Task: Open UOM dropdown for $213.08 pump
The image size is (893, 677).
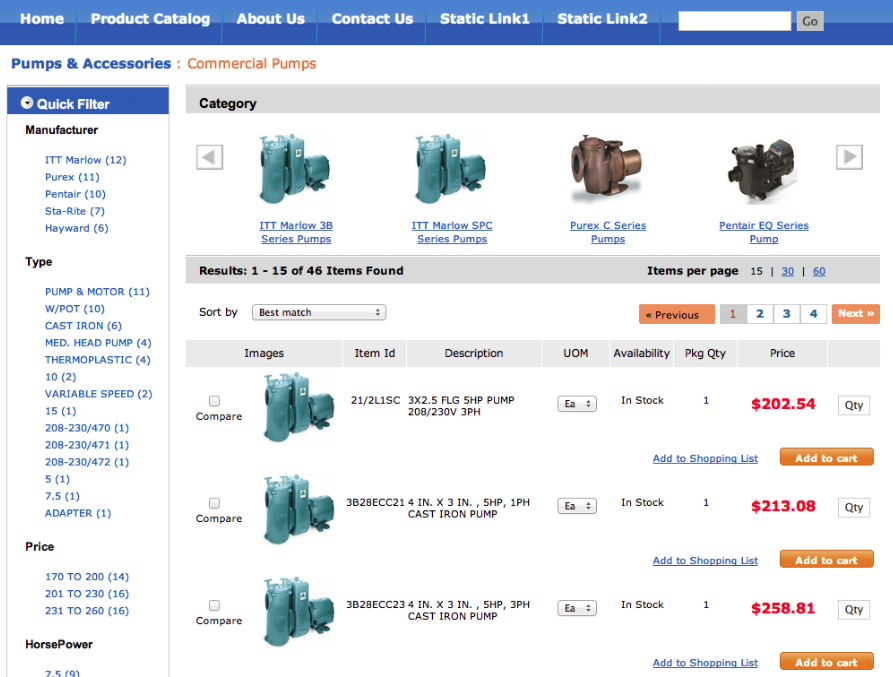Action: 577,506
